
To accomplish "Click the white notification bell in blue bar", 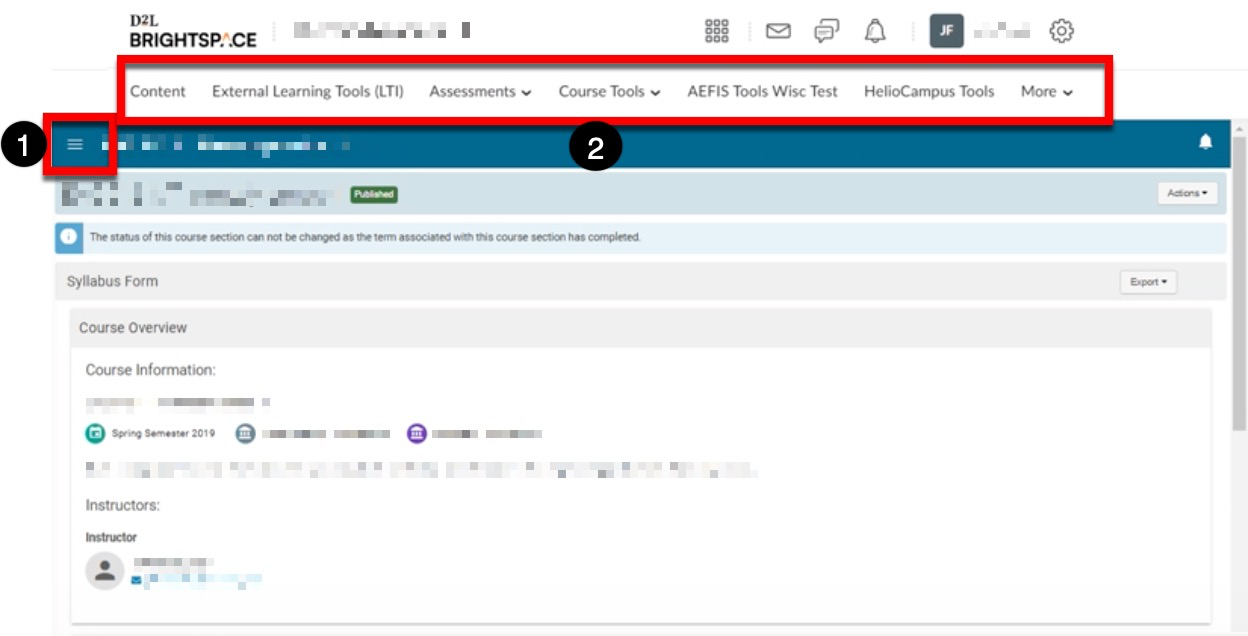I will (1205, 142).
